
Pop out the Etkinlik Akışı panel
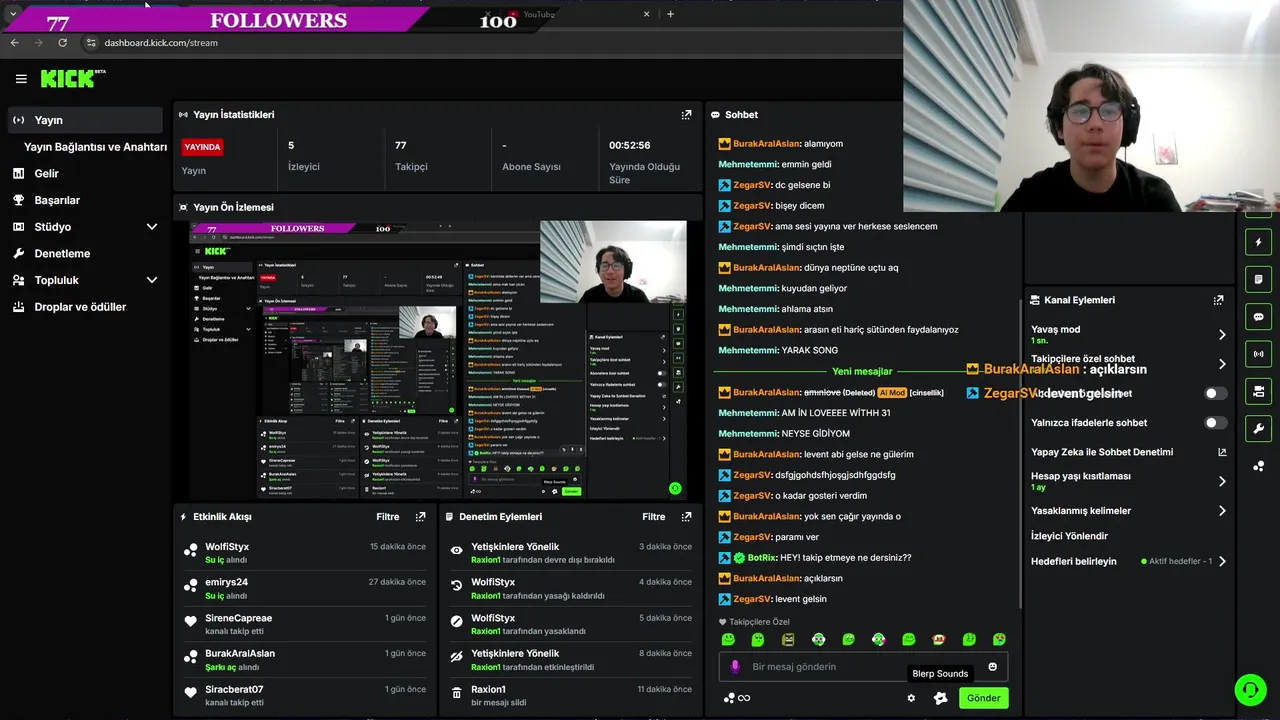pos(420,517)
